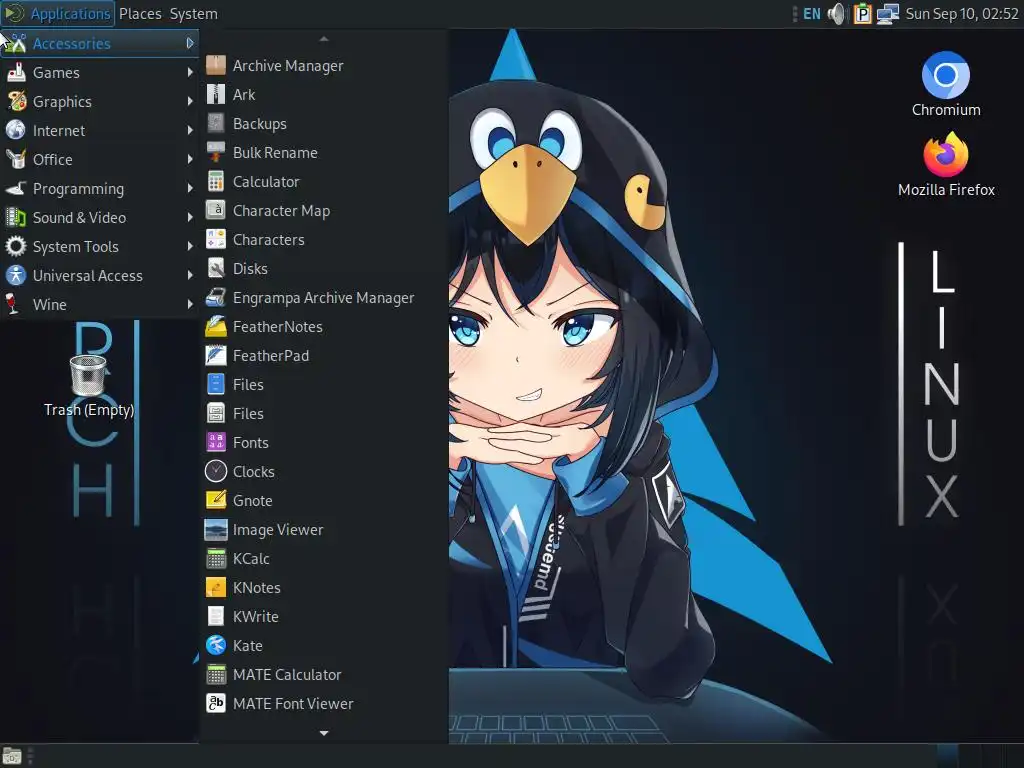Viewport: 1024px width, 768px height.
Task: Open the System menu
Action: coord(193,14)
